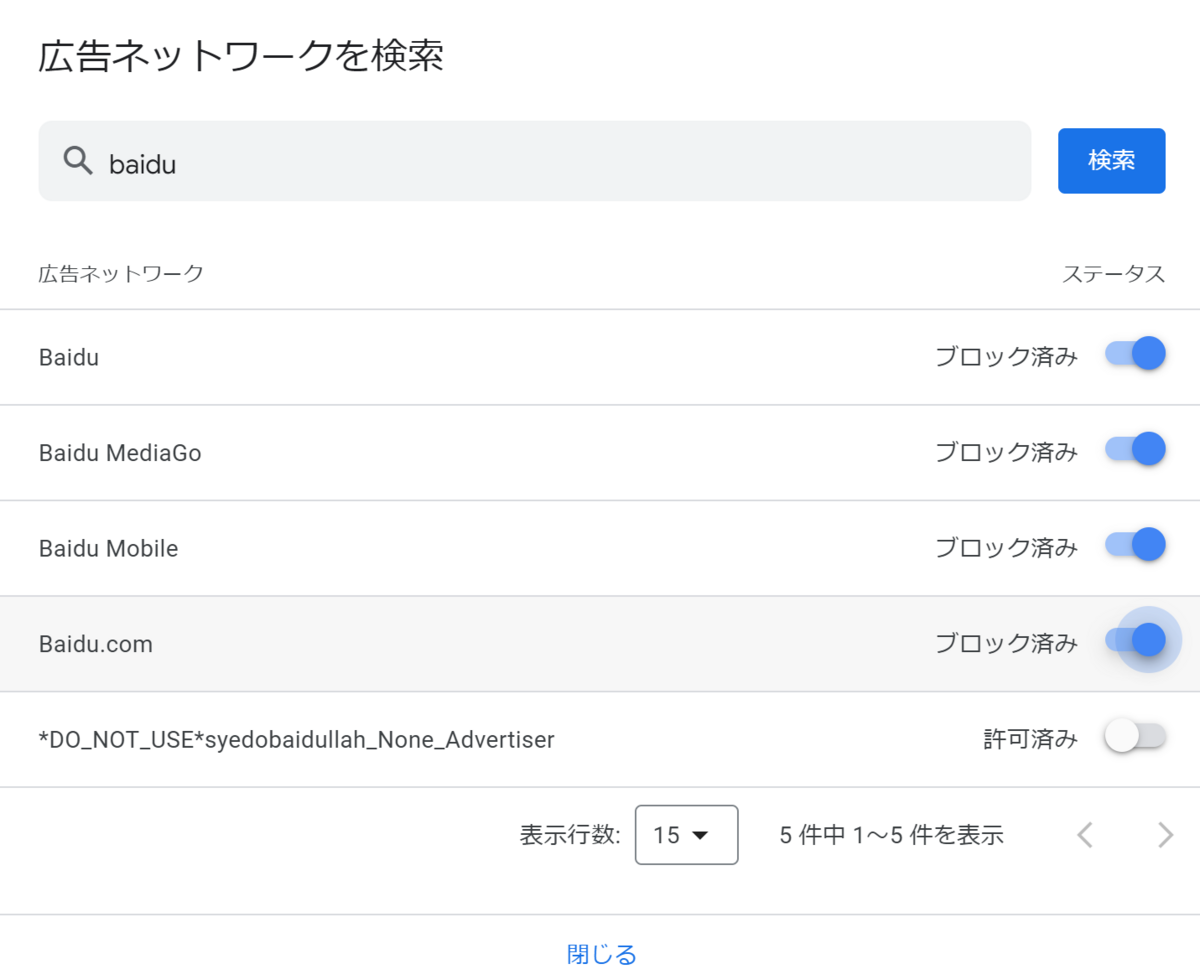
Task: Click the 広告ネットワーク column header
Action: (x=121, y=273)
